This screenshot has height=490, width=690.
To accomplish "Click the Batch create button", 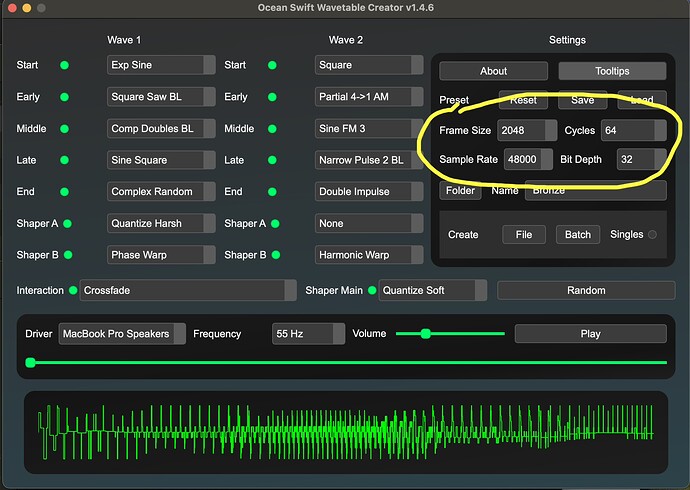I will [x=578, y=234].
